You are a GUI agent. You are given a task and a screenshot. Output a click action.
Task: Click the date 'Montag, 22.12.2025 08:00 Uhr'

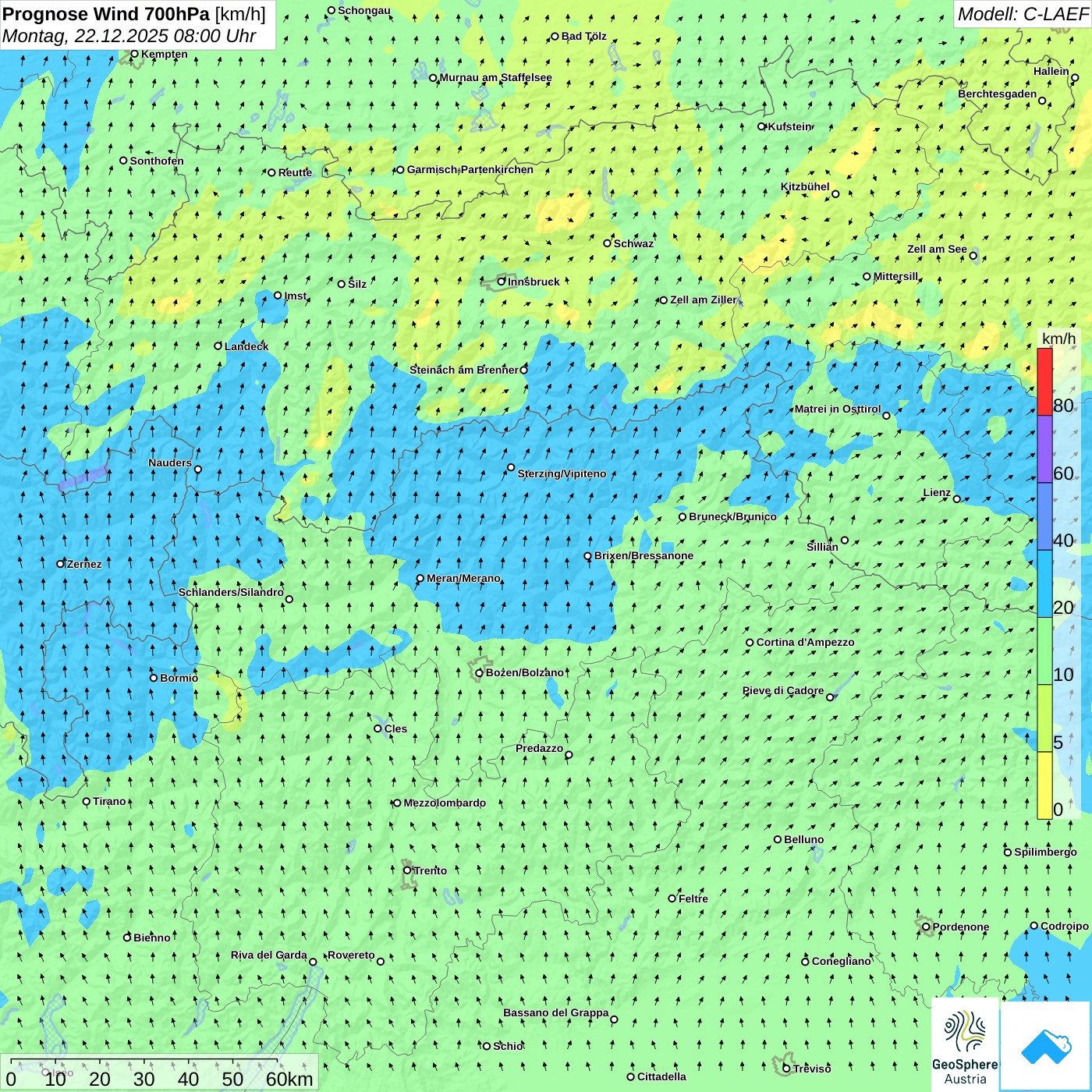129,36
